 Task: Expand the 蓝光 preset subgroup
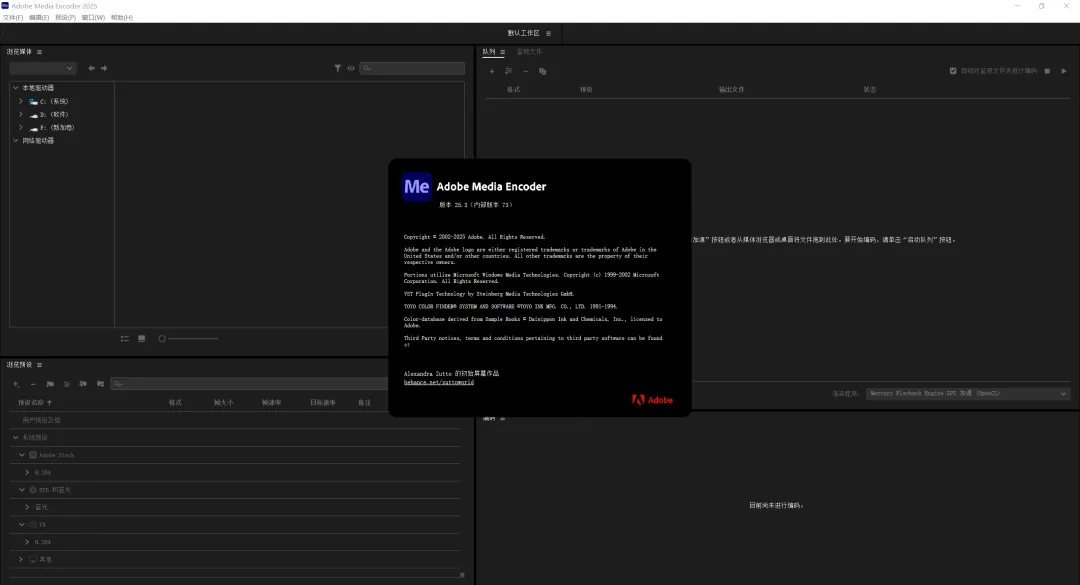pos(28,507)
